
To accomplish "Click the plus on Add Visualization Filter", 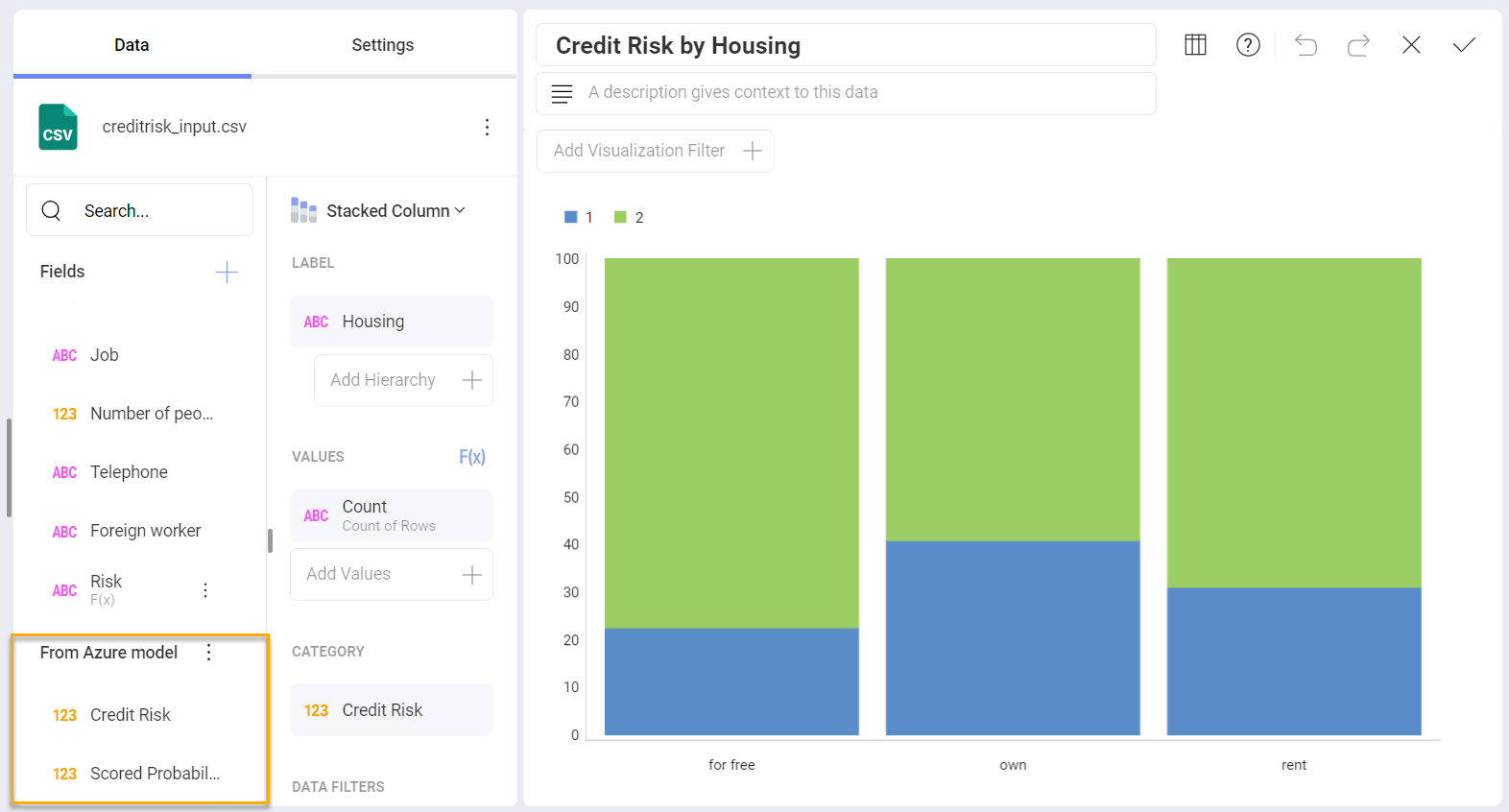I will pos(753,151).
